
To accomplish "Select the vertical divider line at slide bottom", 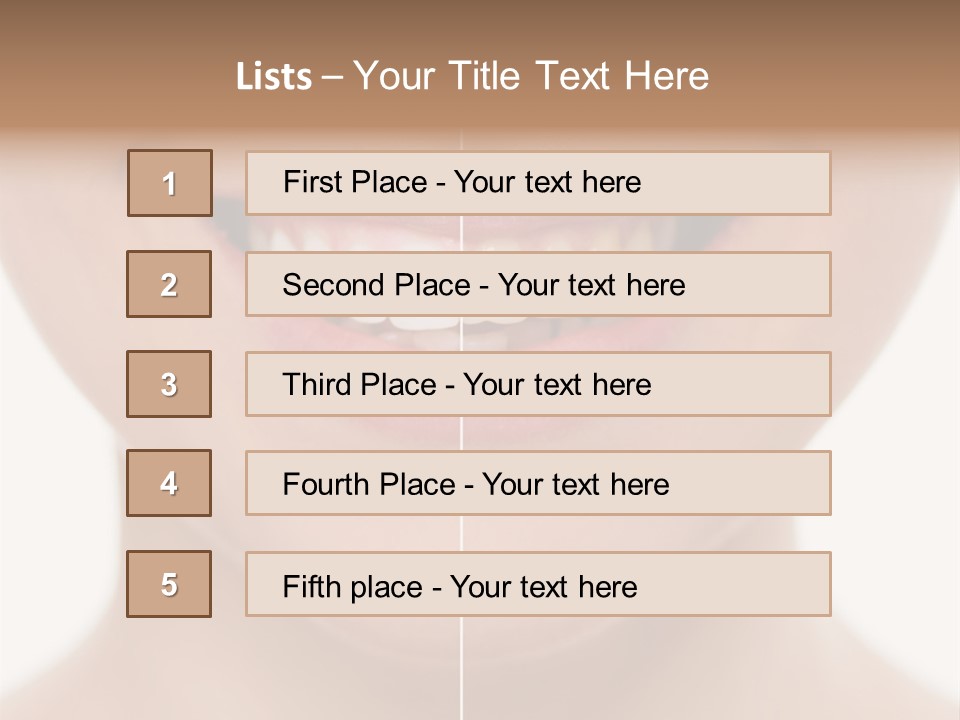I will click(461, 669).
